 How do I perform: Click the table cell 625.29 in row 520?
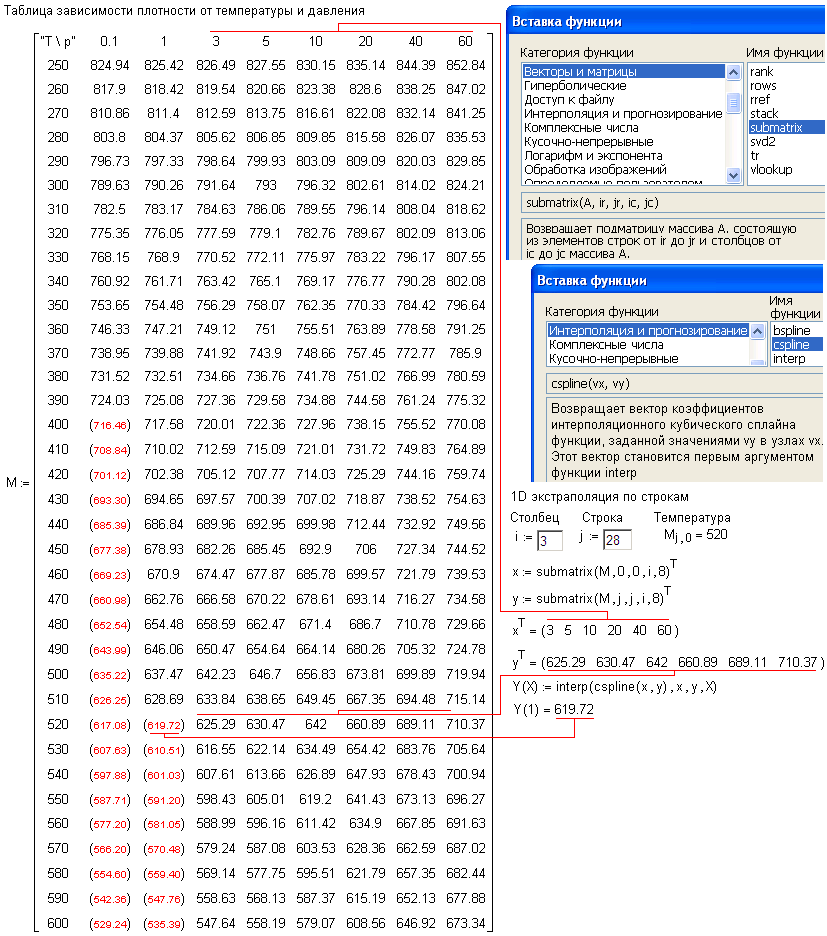[216, 724]
